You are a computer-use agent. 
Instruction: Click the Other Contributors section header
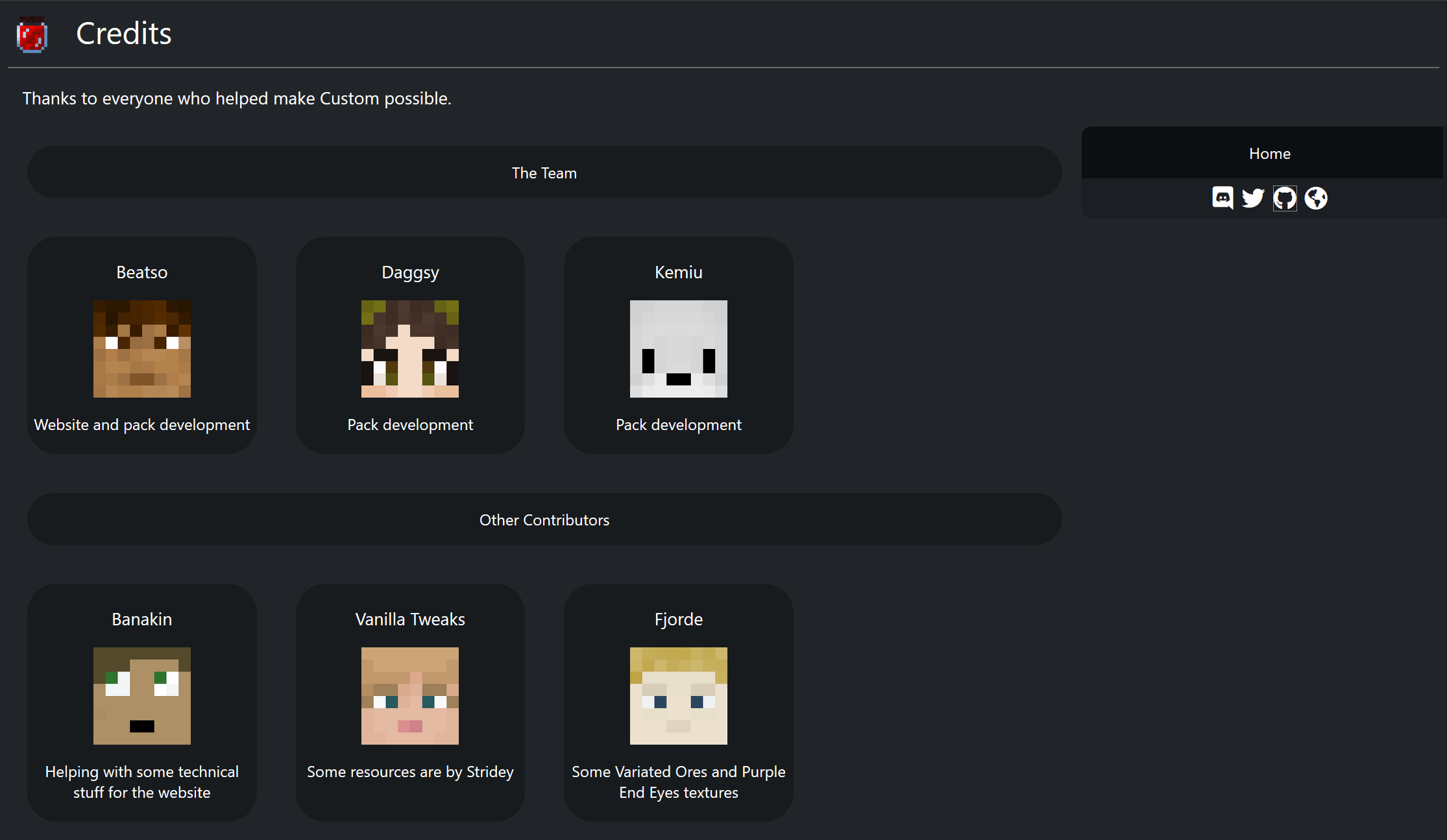(x=544, y=520)
